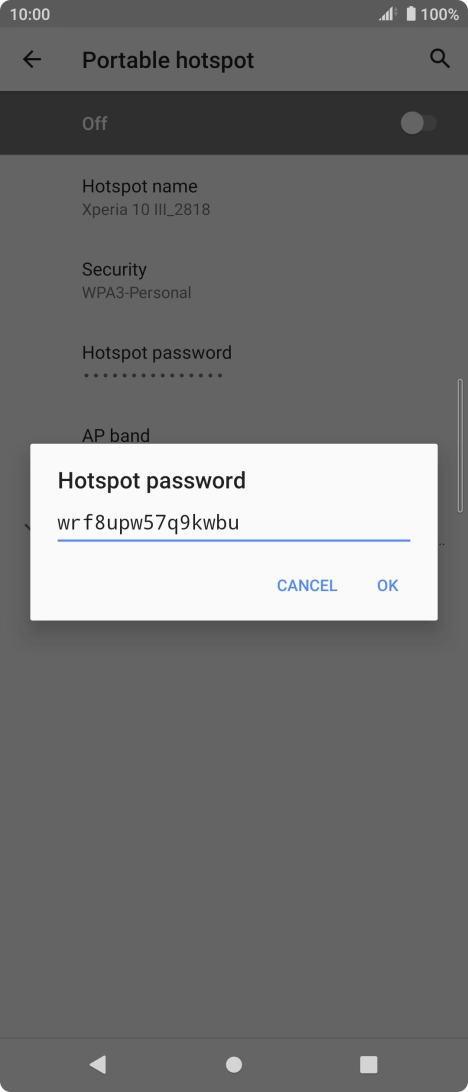Toggle the portable hotspot switch
The image size is (468, 1092).
click(x=419, y=123)
